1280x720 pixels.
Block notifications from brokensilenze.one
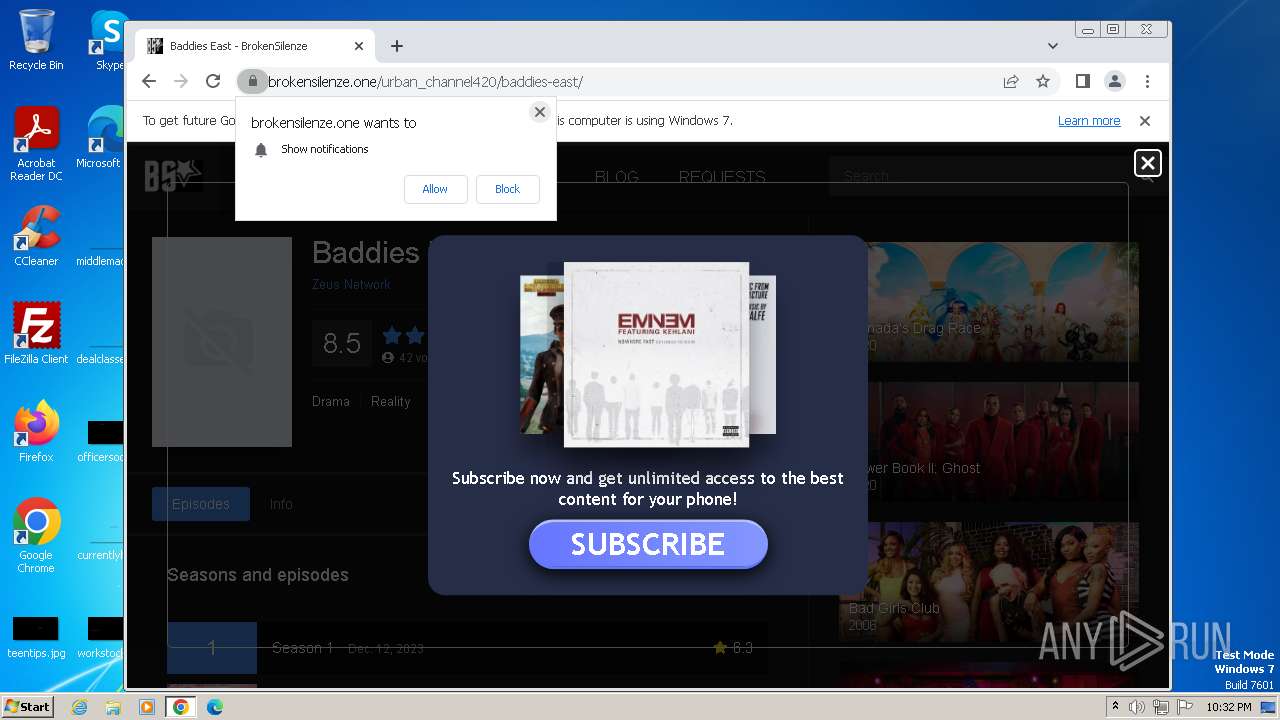pos(507,189)
